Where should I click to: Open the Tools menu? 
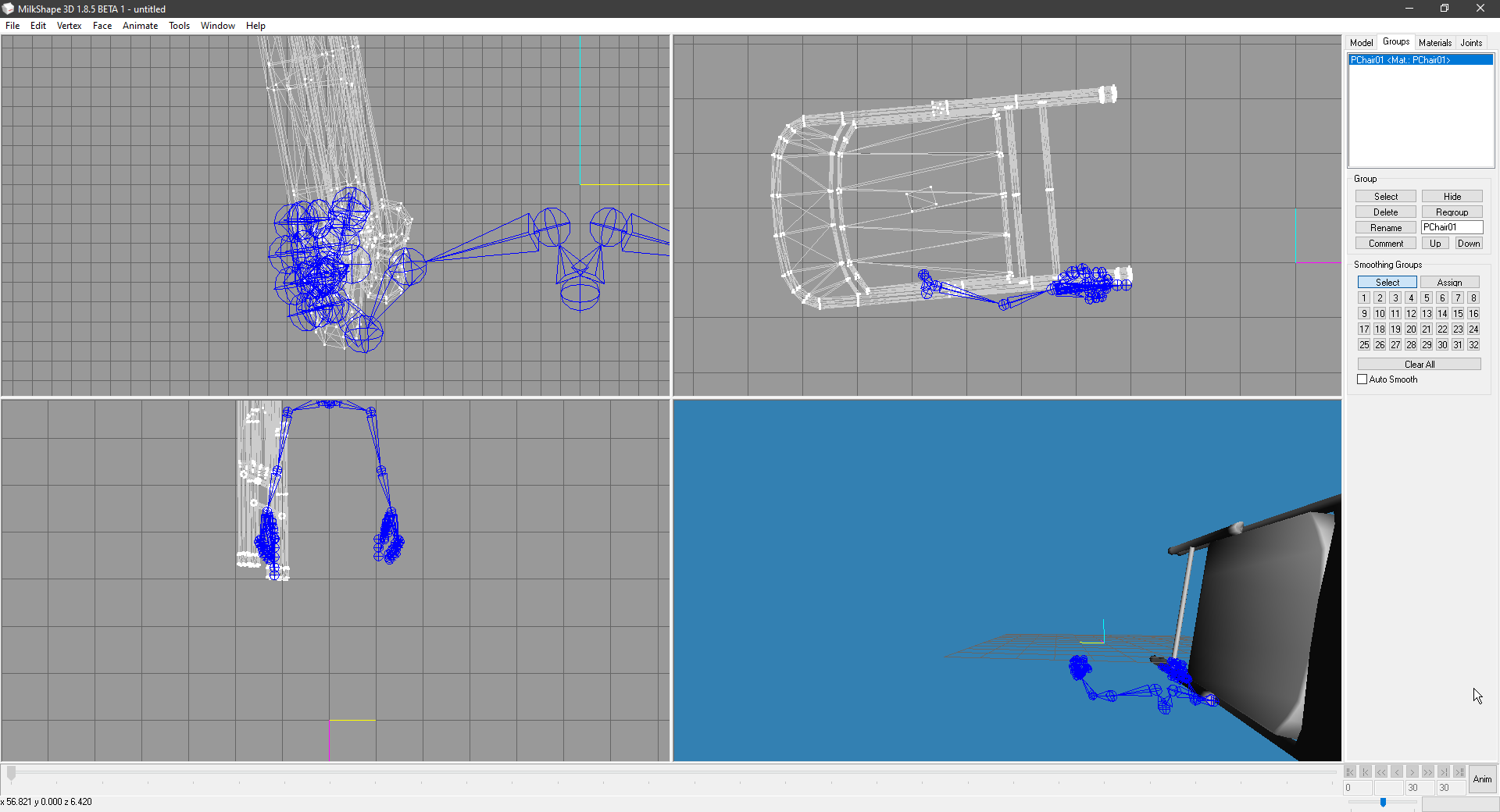click(180, 26)
